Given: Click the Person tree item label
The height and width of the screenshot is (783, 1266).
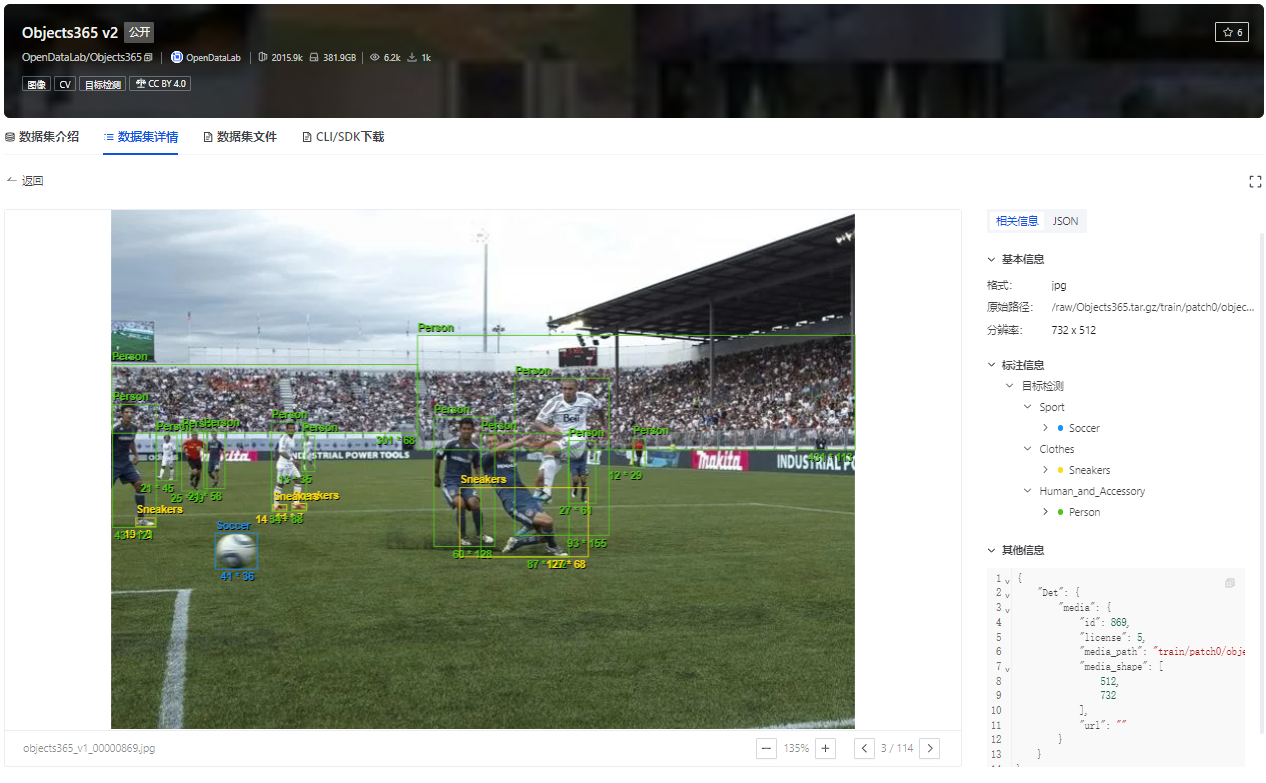Looking at the screenshot, I should pos(1085,512).
